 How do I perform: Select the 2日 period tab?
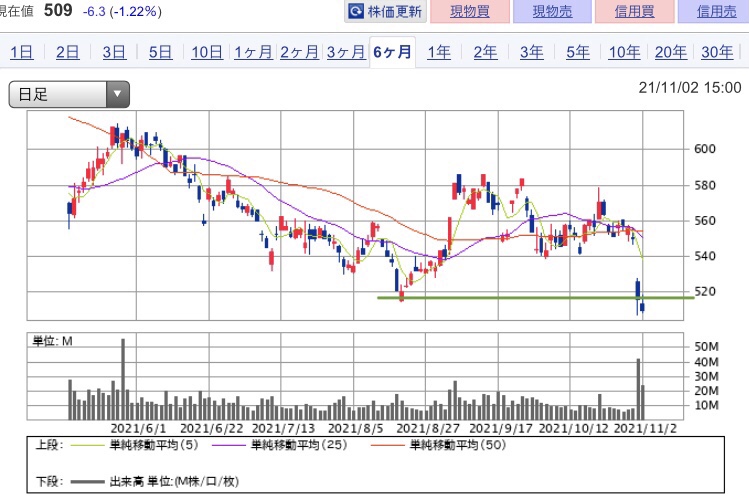67,52
